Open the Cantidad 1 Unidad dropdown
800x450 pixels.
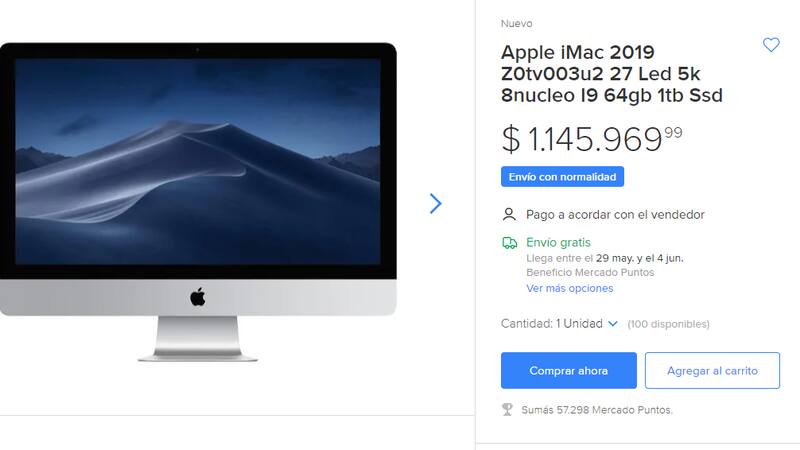[559, 323]
